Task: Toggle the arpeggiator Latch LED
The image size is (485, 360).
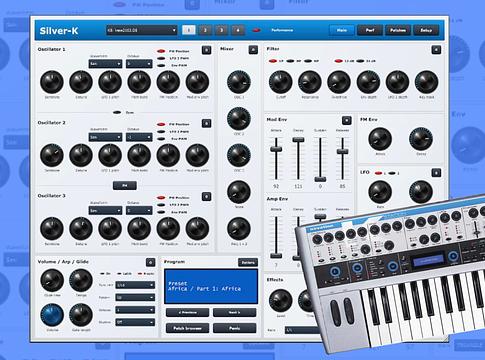Action: click(x=119, y=274)
